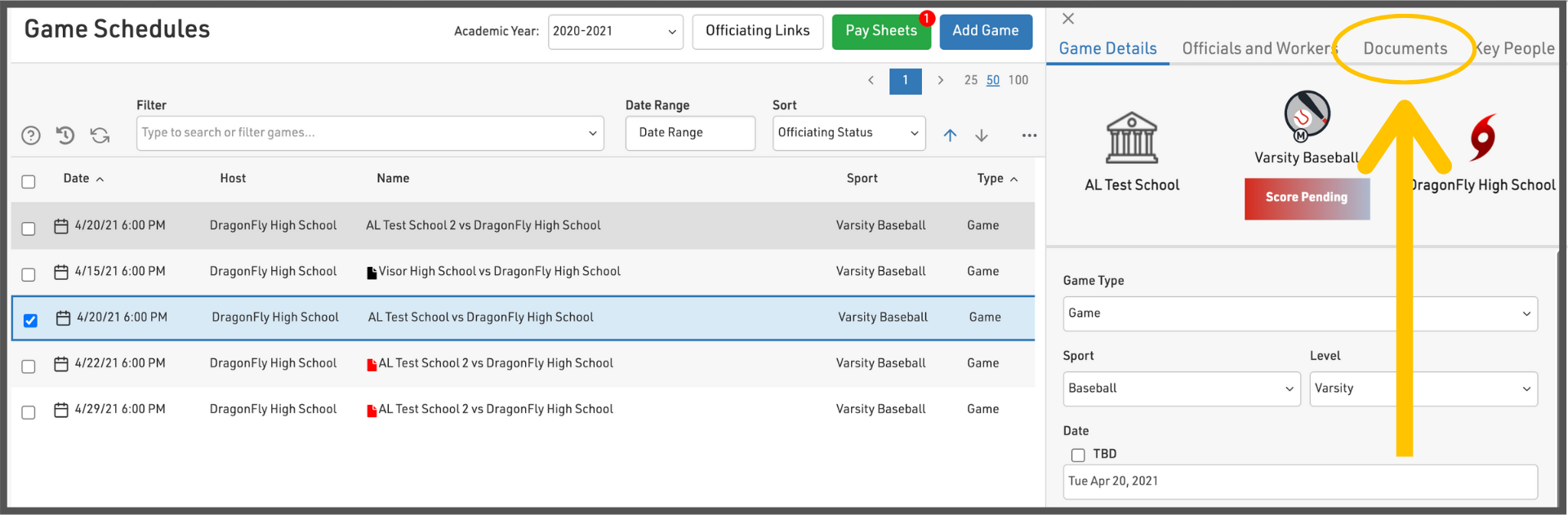Uncheck the selected AL Test School game row
Viewport: 1568px width, 515px height.
[30, 320]
